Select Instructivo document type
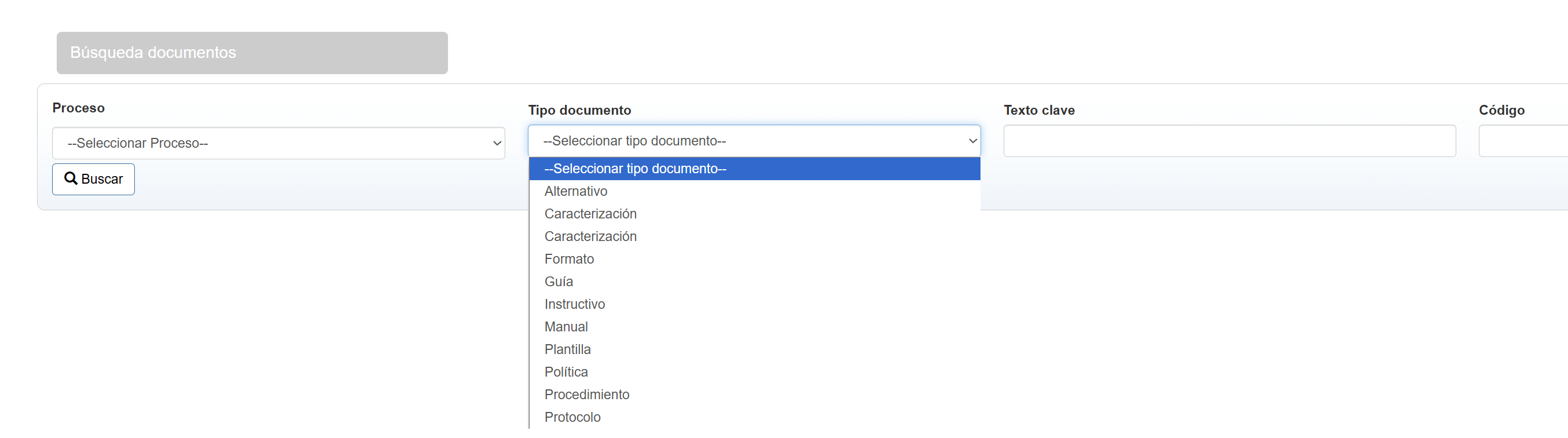The height and width of the screenshot is (438, 1568). click(x=754, y=304)
